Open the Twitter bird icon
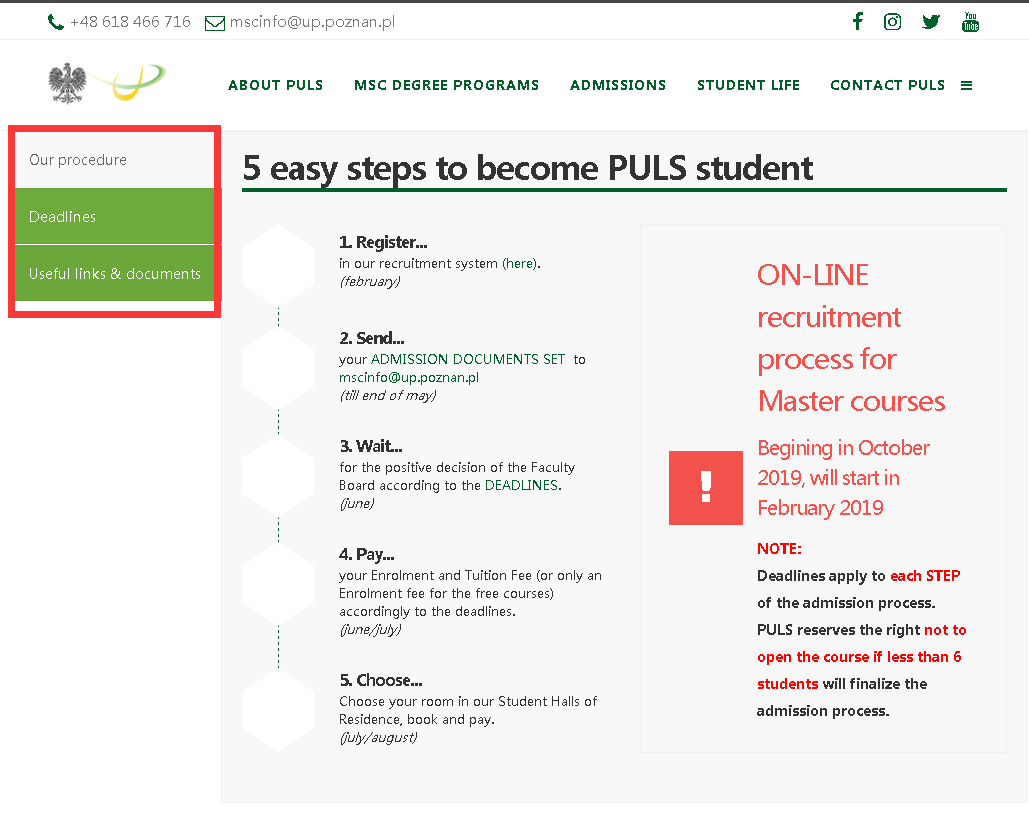Screen dimensions: 1029x819 point(931,22)
